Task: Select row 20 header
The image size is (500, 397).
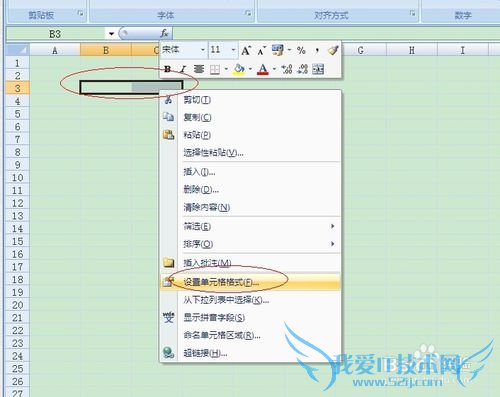Action: point(18,305)
